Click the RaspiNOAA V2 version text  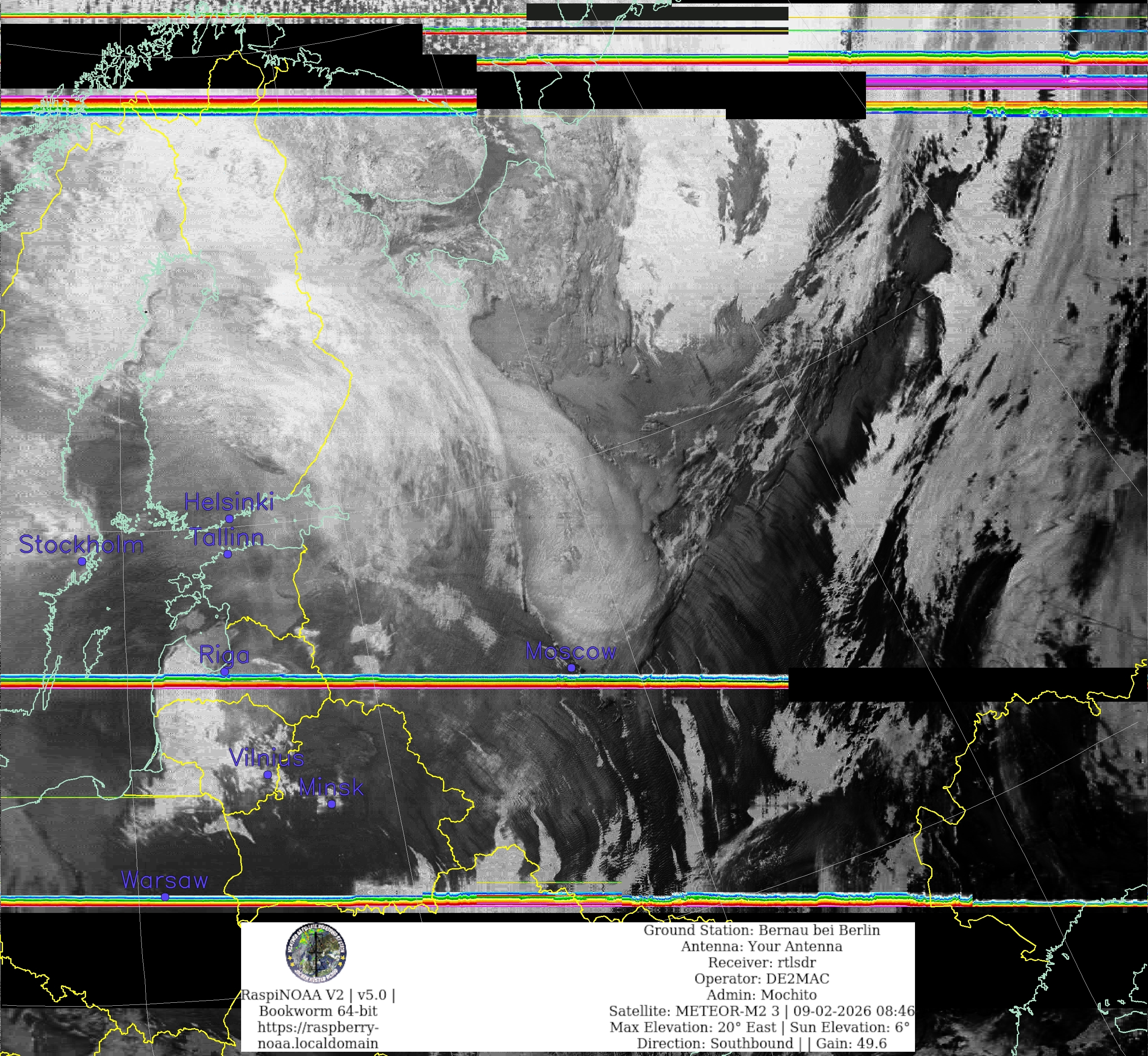[x=318, y=995]
